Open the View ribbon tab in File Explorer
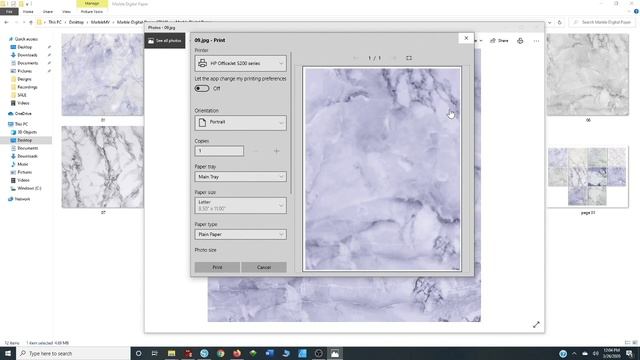 (66, 12)
